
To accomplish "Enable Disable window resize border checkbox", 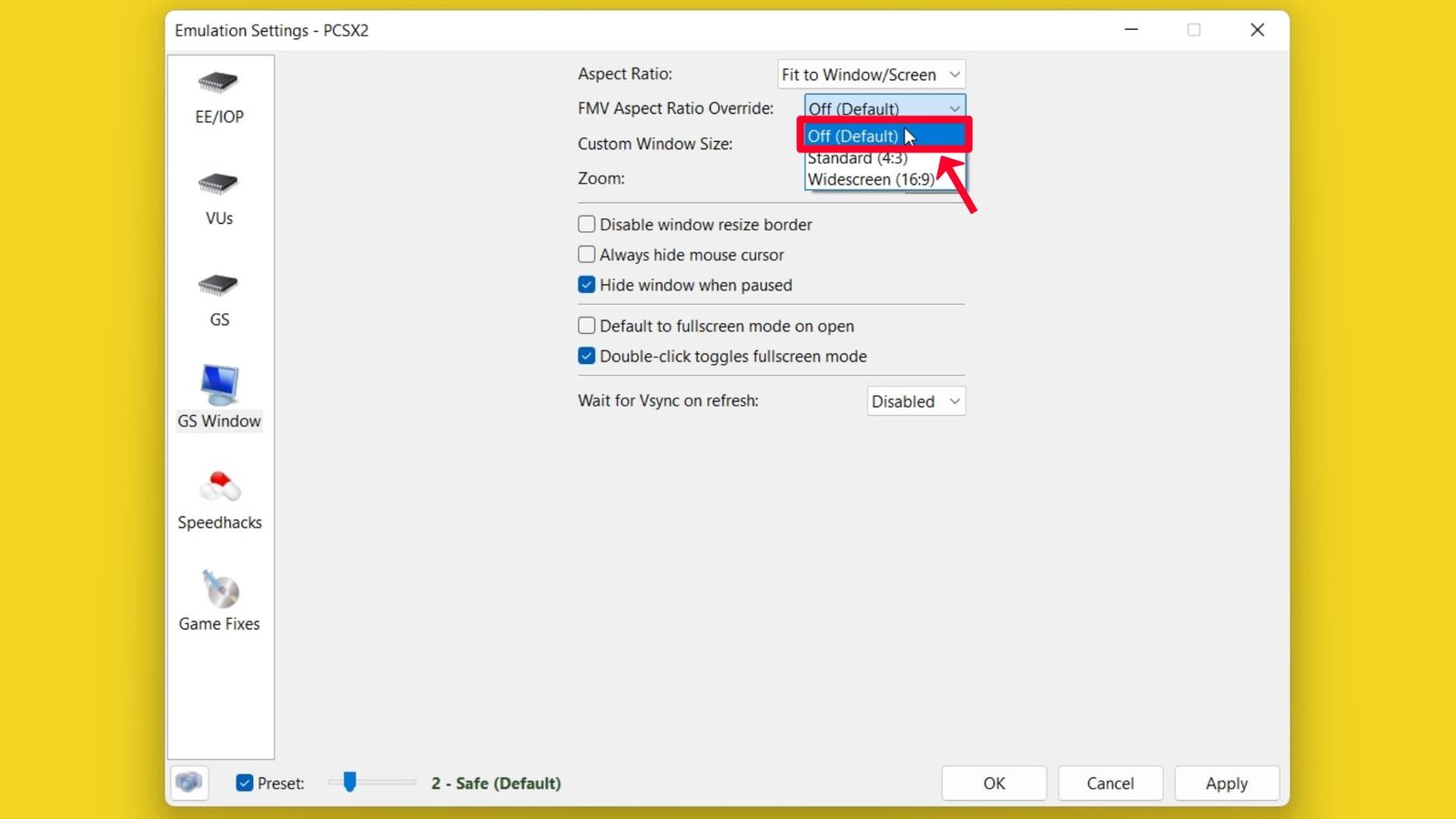I will point(587,224).
